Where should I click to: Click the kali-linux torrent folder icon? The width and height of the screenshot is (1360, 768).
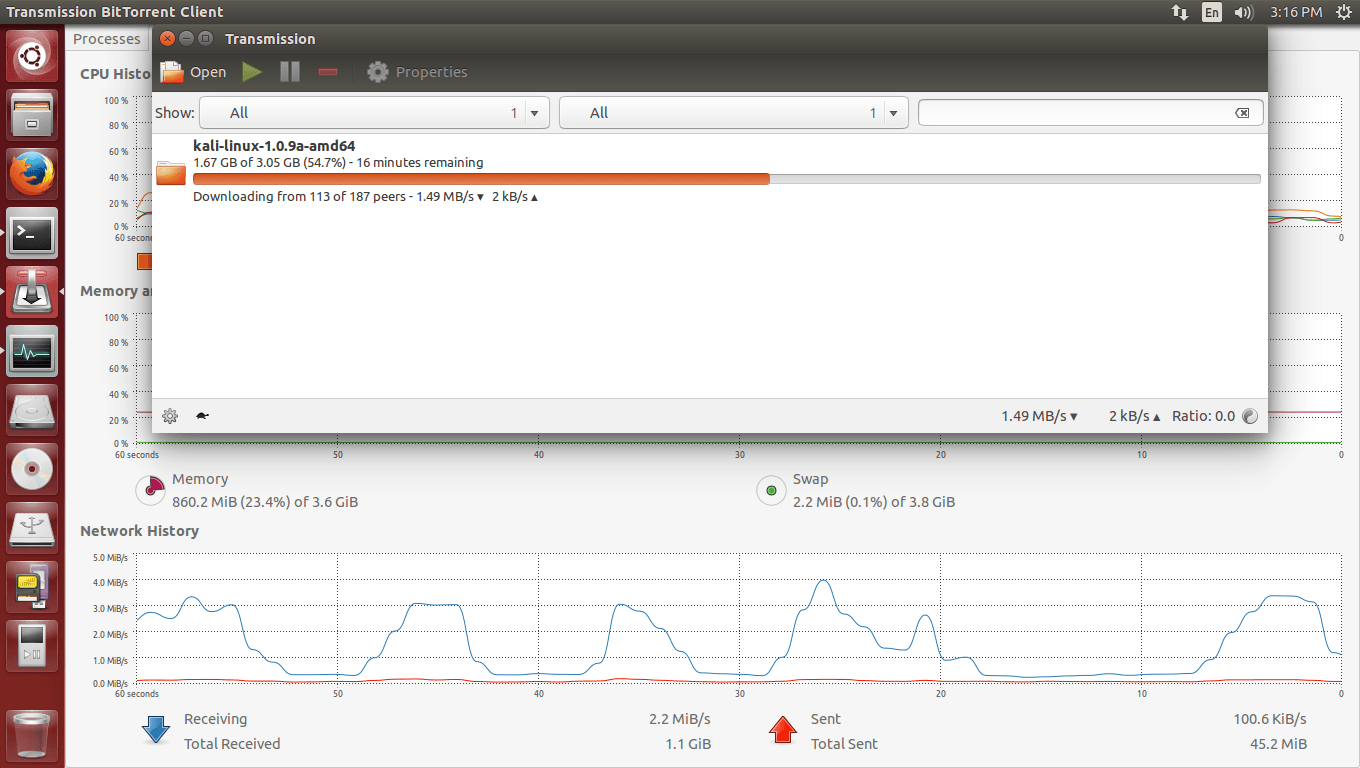click(171, 173)
